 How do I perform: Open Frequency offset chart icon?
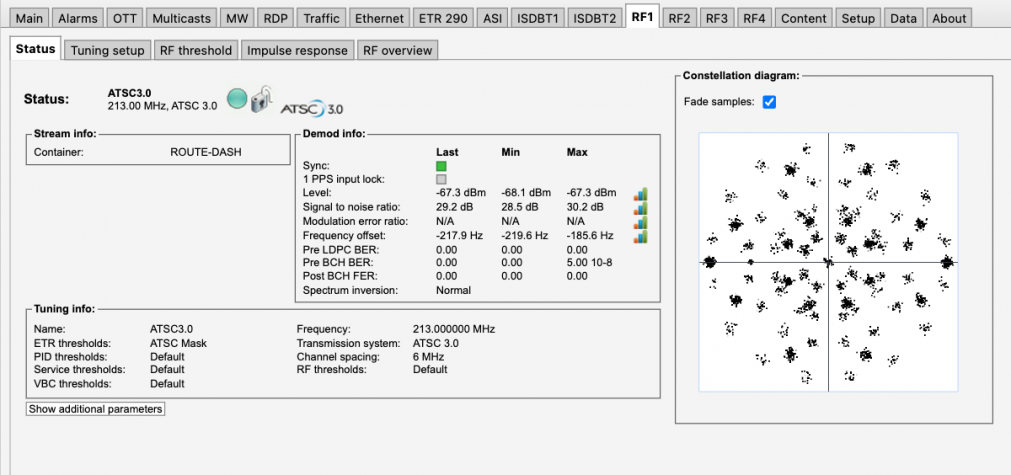[640, 235]
